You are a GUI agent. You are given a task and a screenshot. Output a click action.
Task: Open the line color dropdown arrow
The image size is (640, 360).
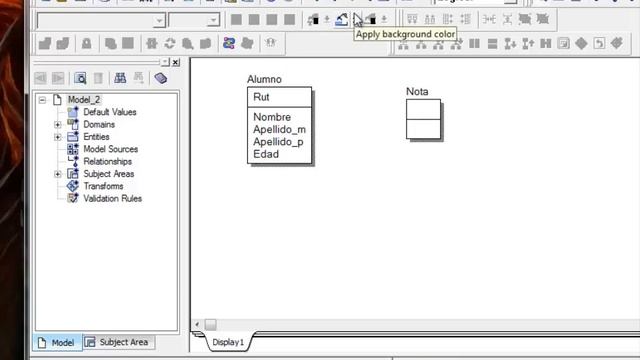click(384, 19)
